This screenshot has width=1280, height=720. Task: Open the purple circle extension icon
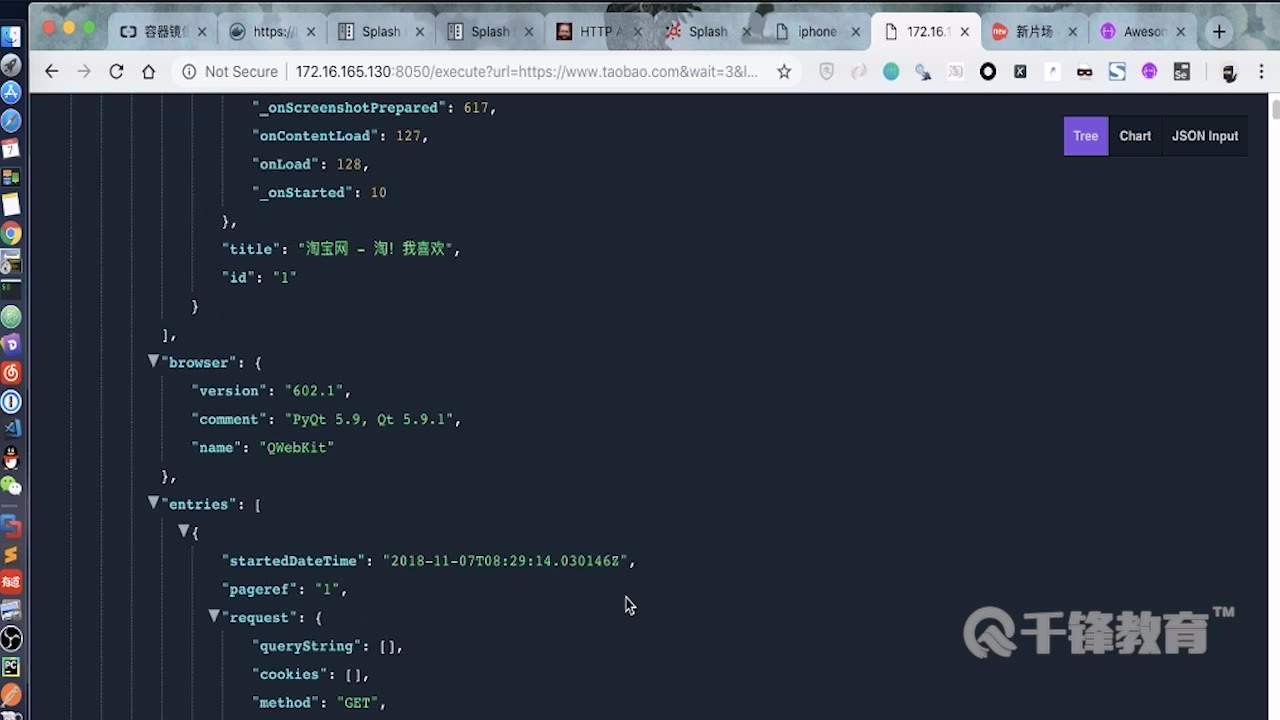pos(1149,72)
